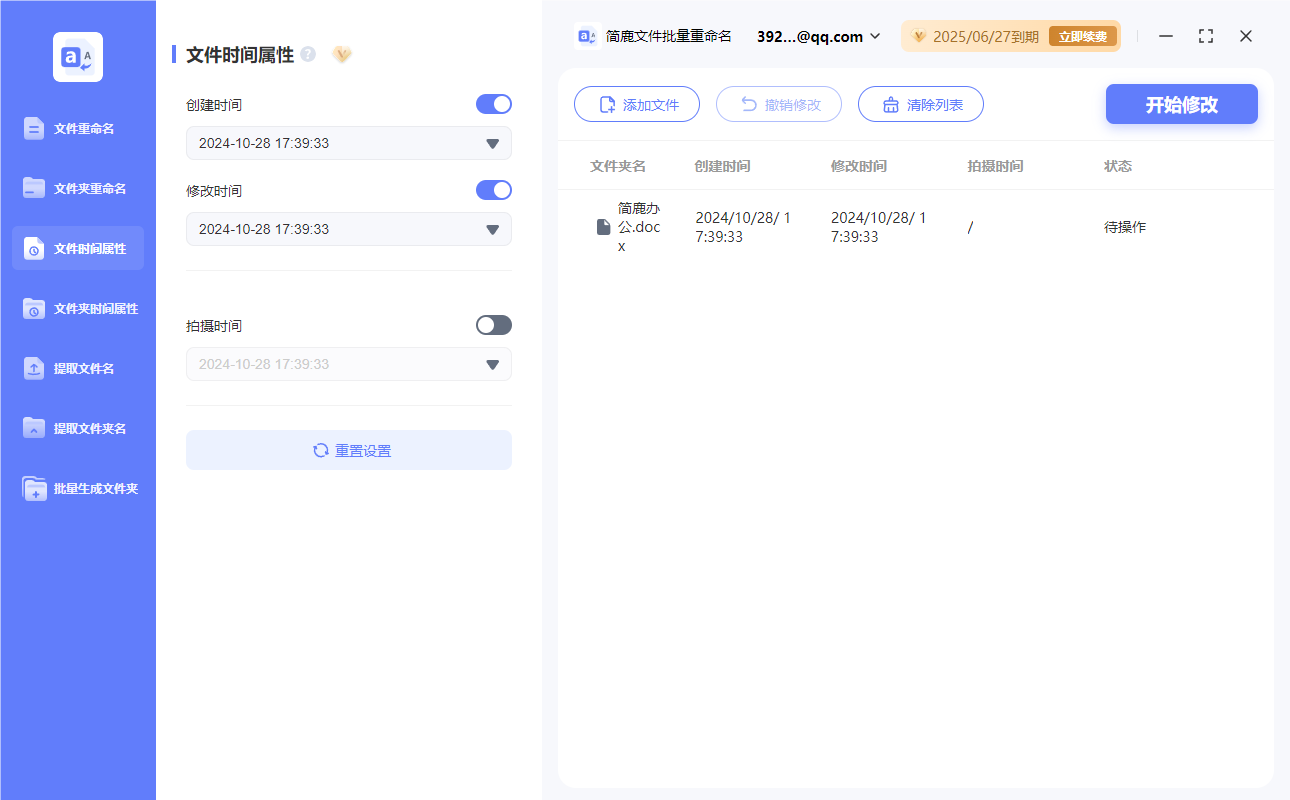Switch to 文件夹时间属性 tool
The width and height of the screenshot is (1290, 800).
[x=77, y=308]
